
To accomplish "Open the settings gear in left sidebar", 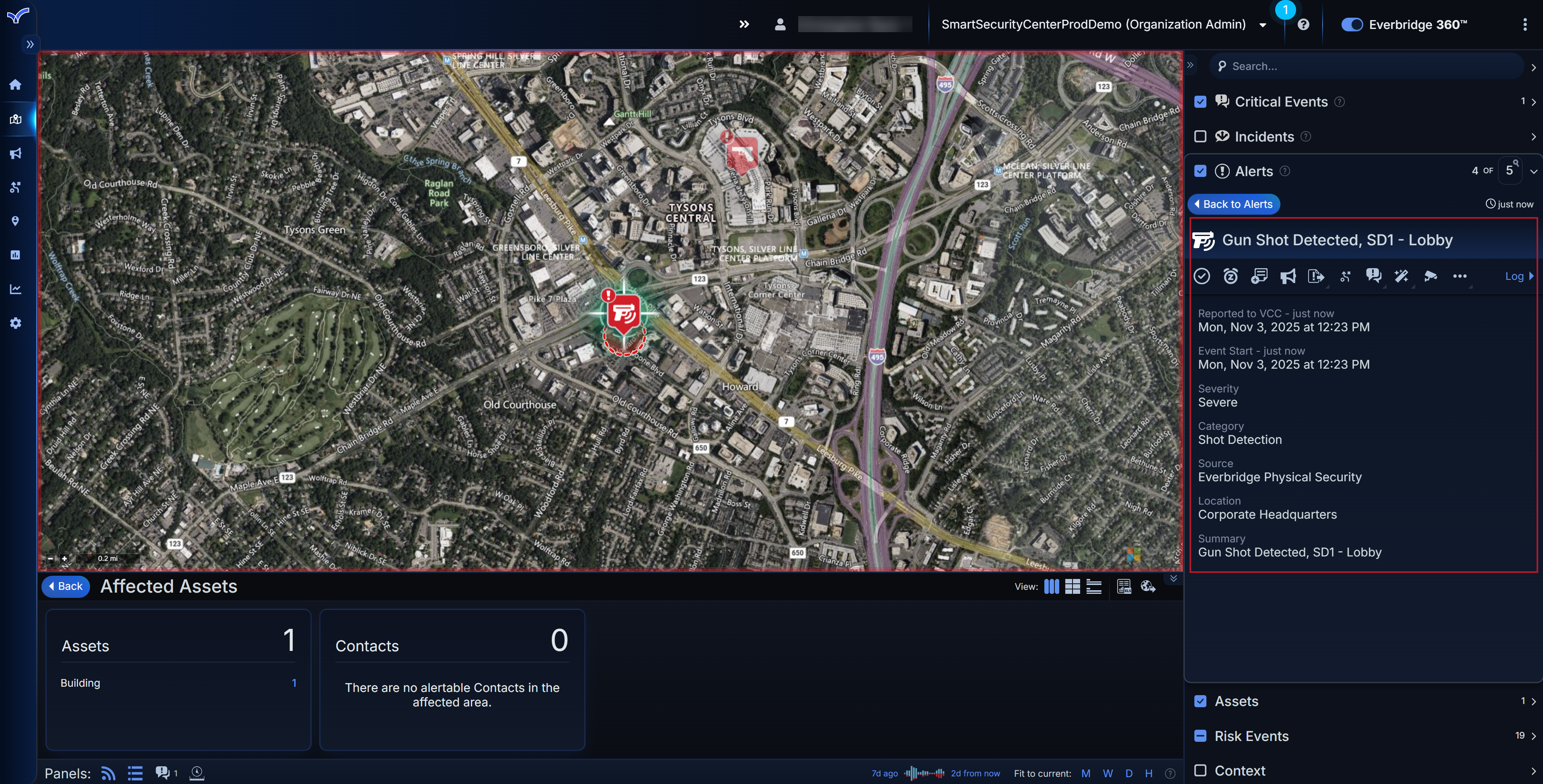I will point(16,323).
